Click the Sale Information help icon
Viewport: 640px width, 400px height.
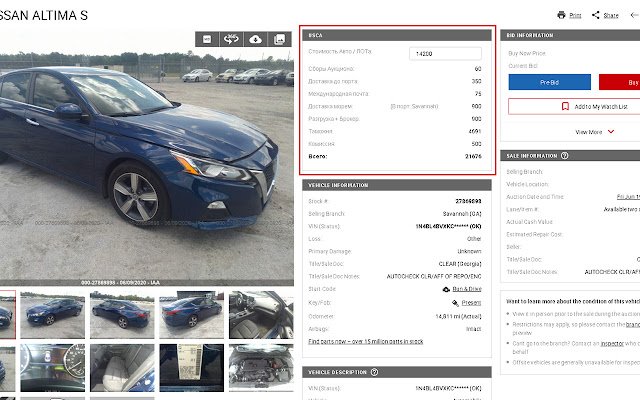564,156
